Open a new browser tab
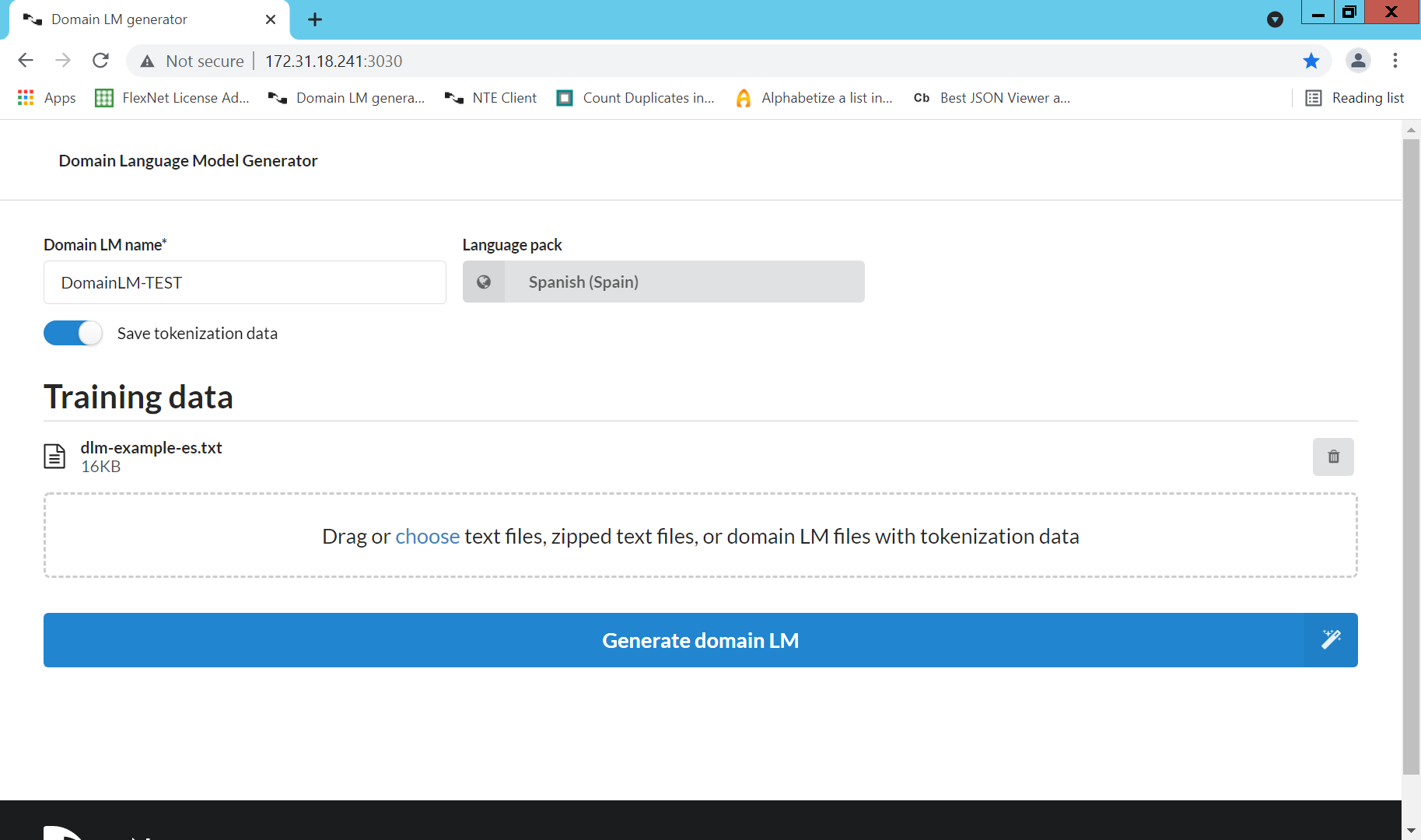The width and height of the screenshot is (1421, 840). 315,19
